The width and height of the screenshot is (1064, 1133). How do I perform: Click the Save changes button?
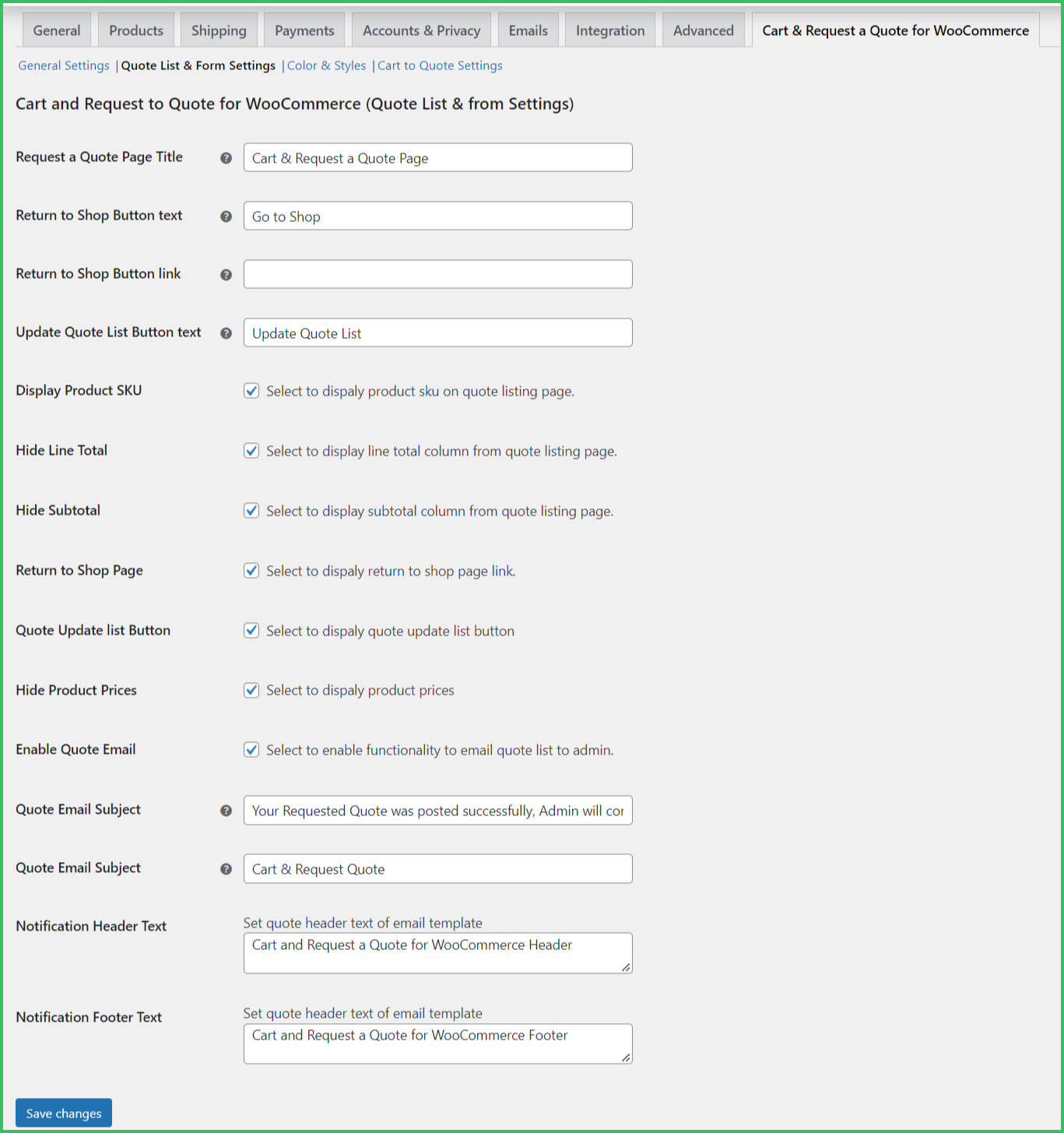point(64,1113)
